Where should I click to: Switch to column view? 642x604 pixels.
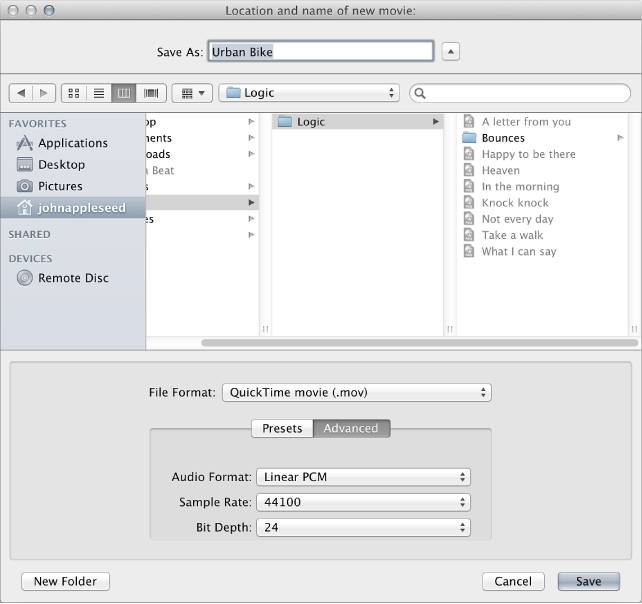(x=124, y=93)
